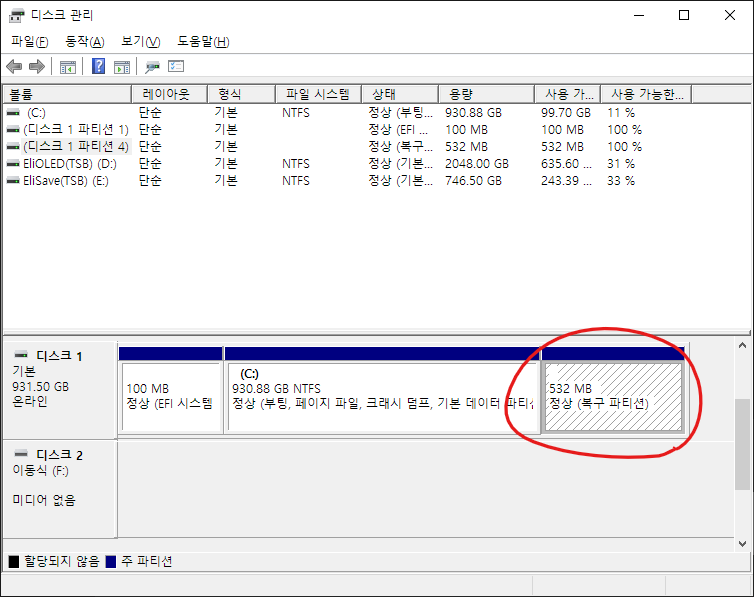Sort by the 상태 column header
This screenshot has height=597, width=754.
tap(400, 94)
